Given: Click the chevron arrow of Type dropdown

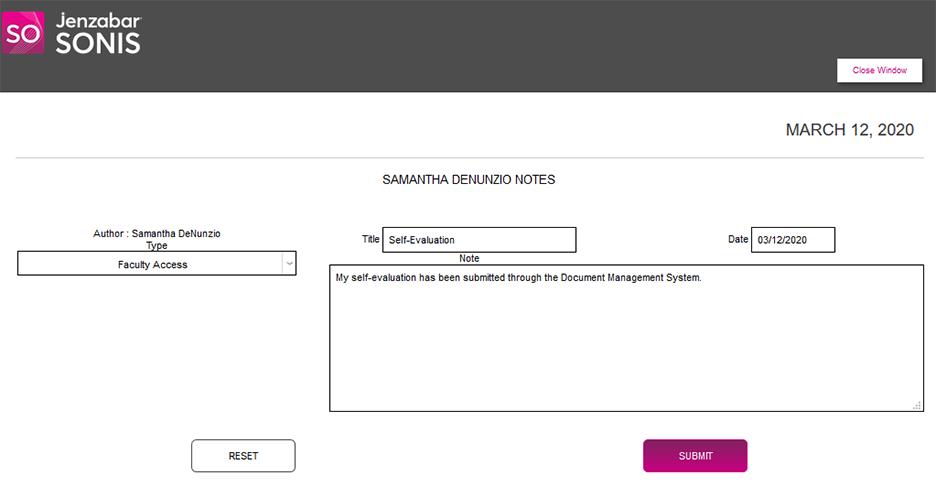Looking at the screenshot, I should pyautogui.click(x=289, y=264).
